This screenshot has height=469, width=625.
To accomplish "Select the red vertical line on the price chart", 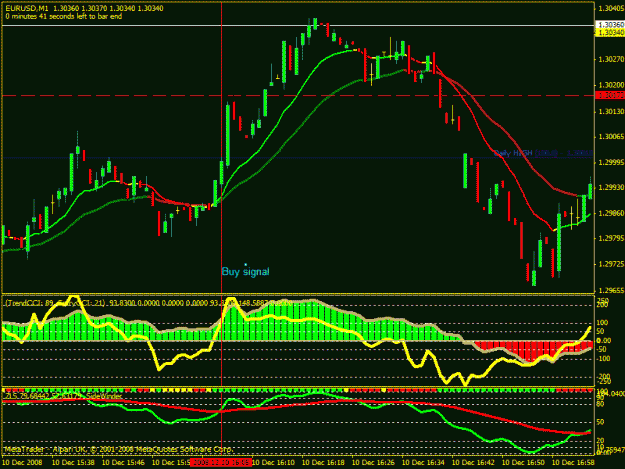I will point(222,147).
